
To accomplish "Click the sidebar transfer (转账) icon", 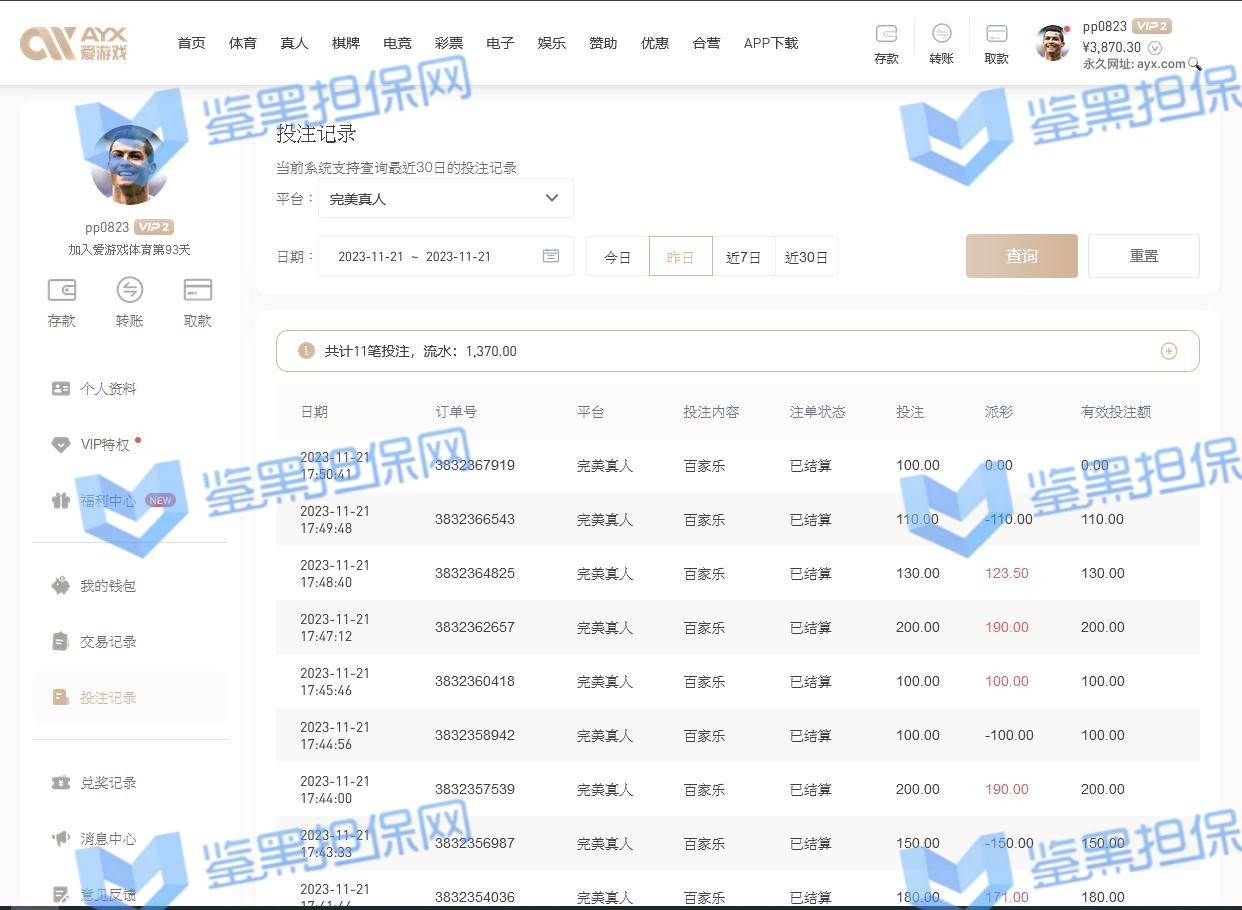I will coord(130,291).
